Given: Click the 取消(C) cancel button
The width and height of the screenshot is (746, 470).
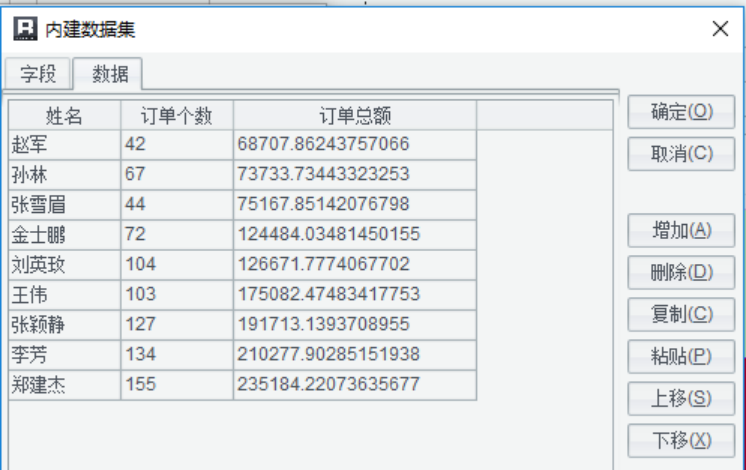Looking at the screenshot, I should (681, 154).
